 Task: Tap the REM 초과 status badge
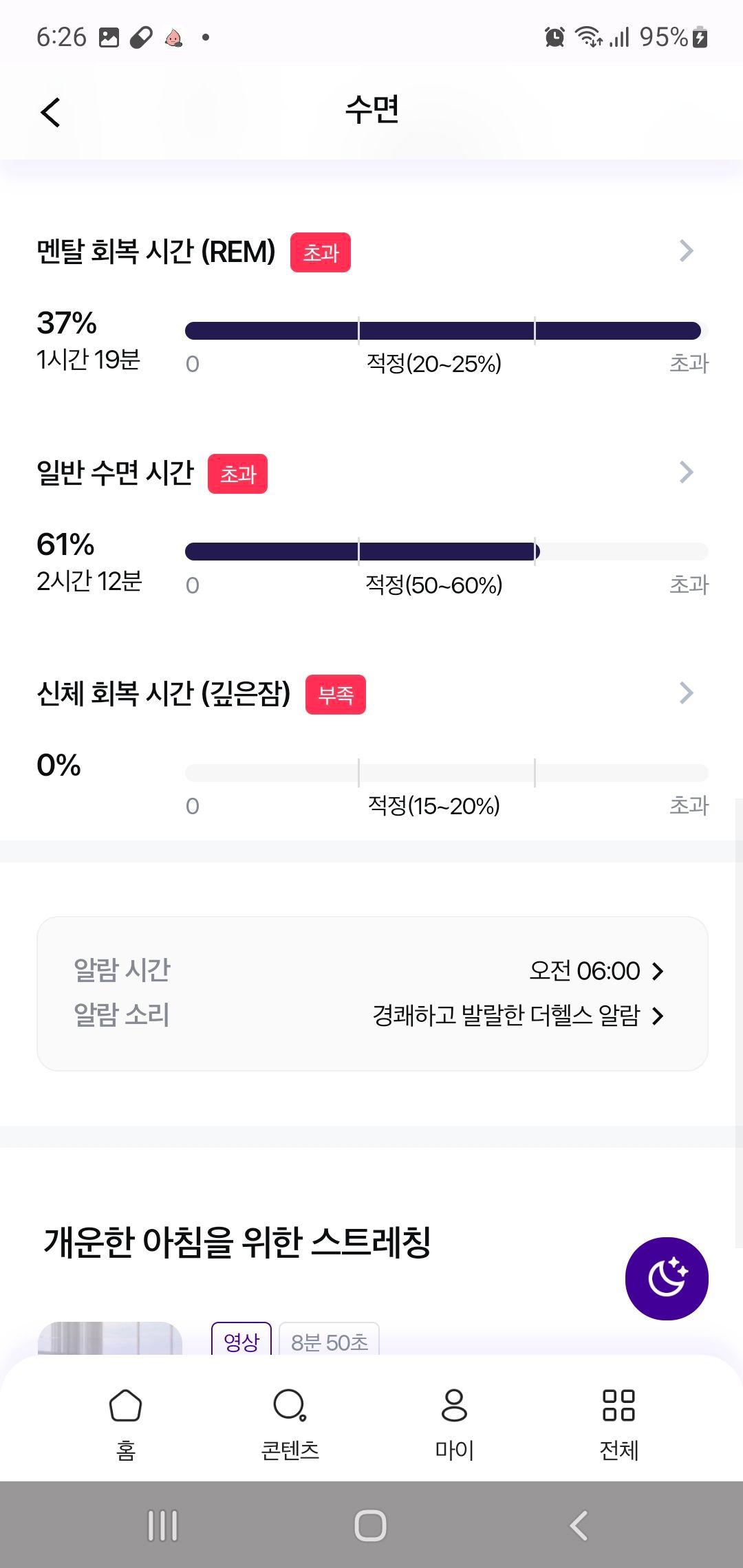coord(321,252)
